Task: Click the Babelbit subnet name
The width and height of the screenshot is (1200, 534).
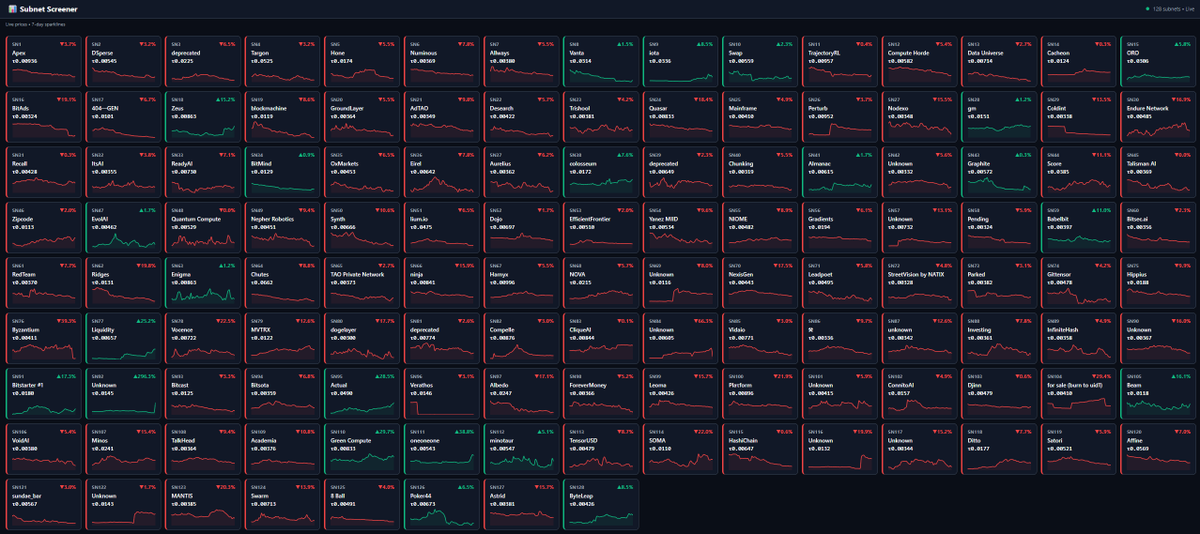Action: [1059, 218]
